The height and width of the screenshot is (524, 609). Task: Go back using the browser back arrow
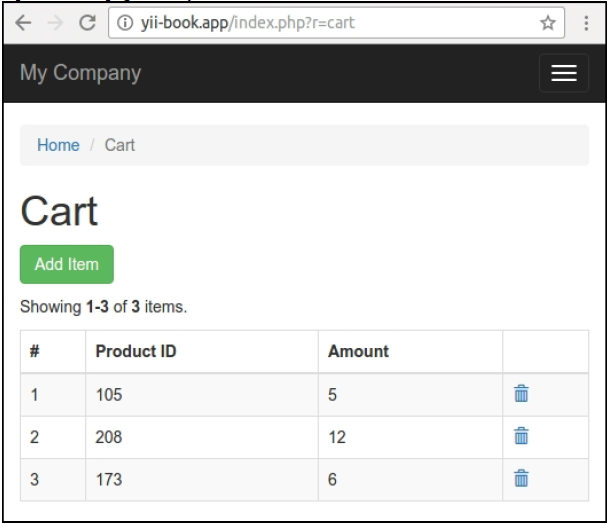tap(23, 23)
